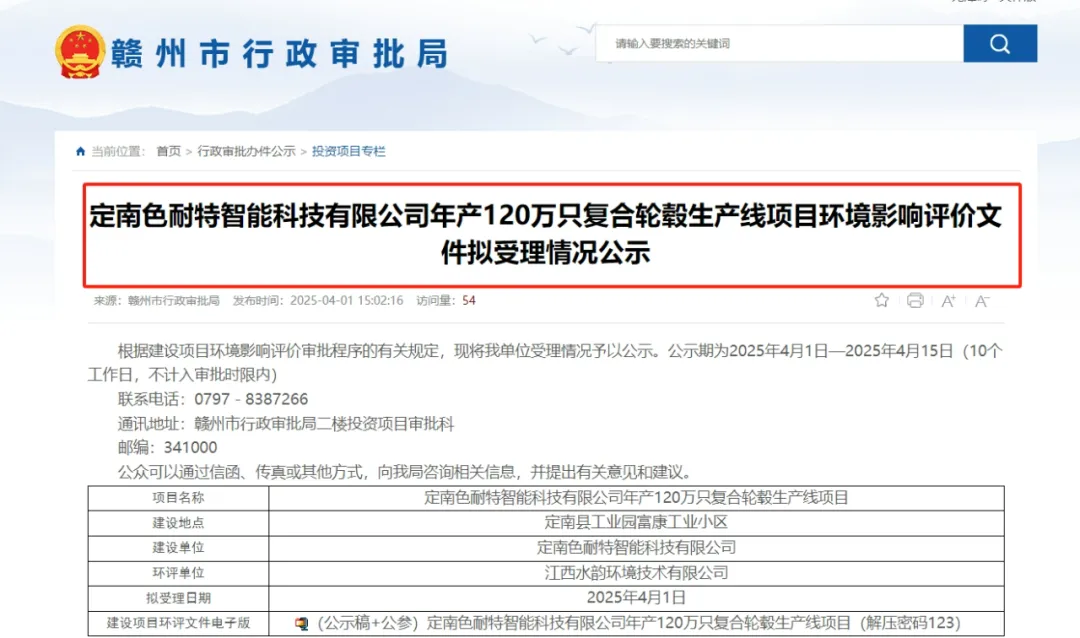The width and height of the screenshot is (1080, 638).
Task: Click the 拟受理日期 value 2025年4月1日
Action: pos(636,597)
